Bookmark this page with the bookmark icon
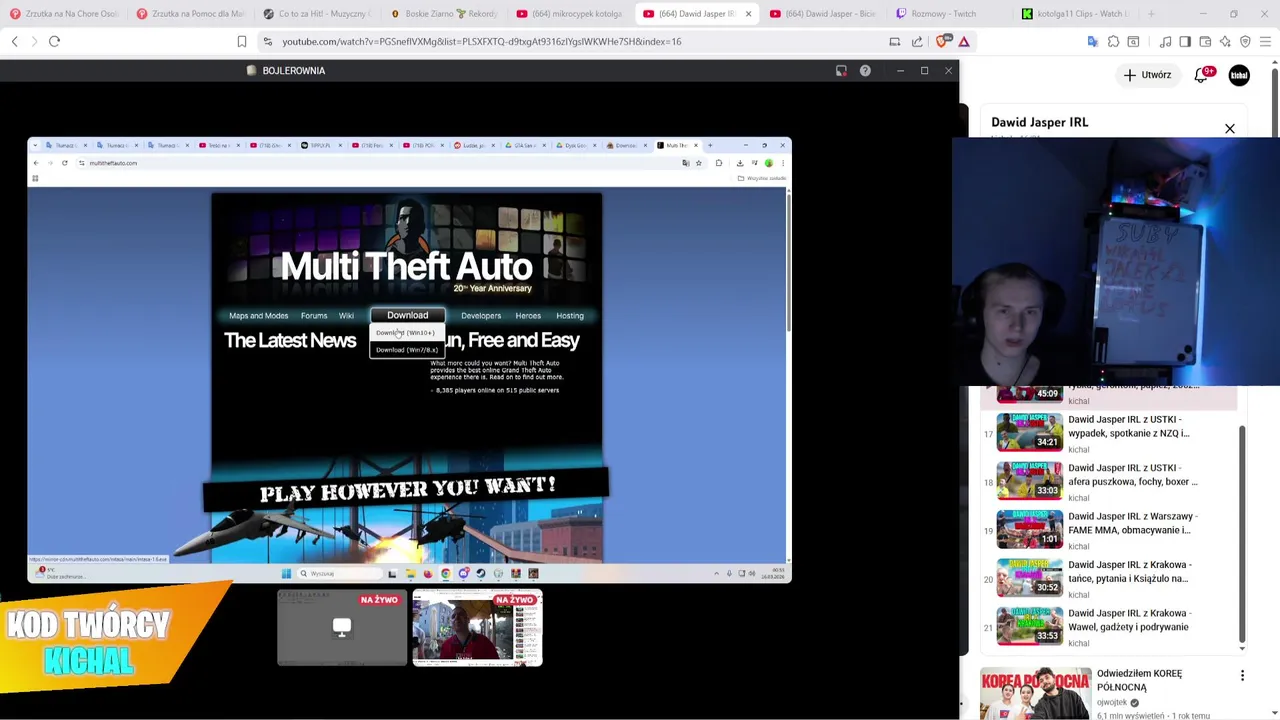Image resolution: width=1280 pixels, height=720 pixels. coord(242,41)
